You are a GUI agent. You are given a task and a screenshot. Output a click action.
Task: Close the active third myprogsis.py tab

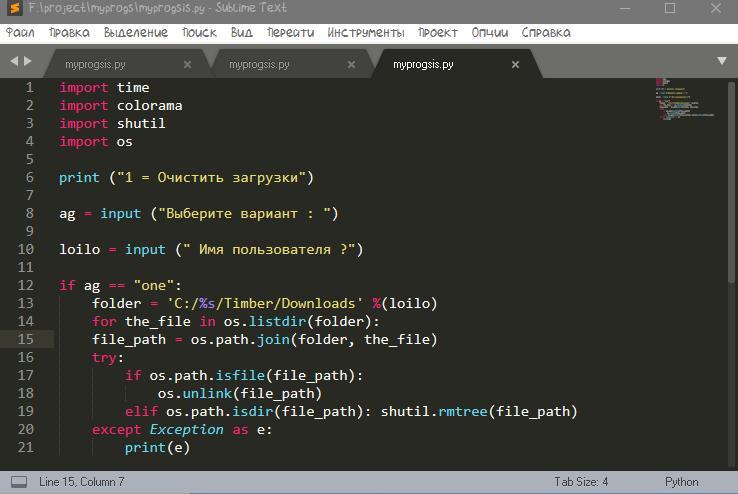(516, 65)
